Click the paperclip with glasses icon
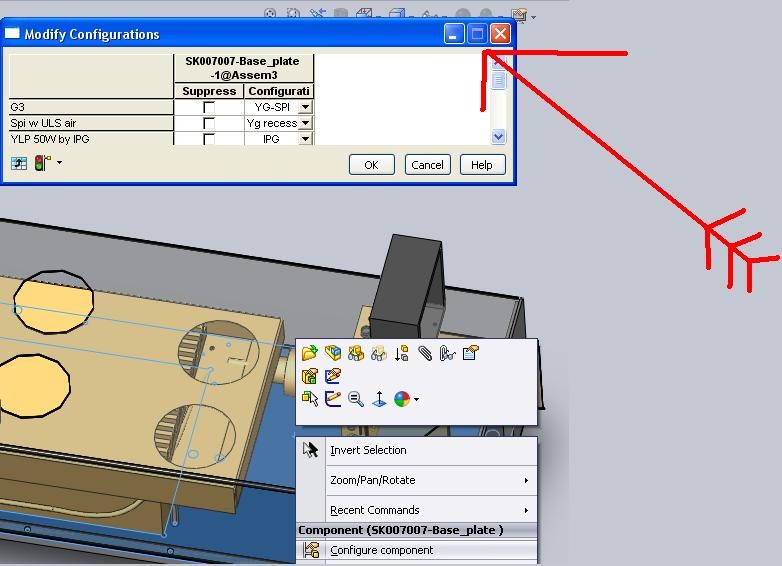Viewport: 782px width, 566px height. tap(447, 353)
